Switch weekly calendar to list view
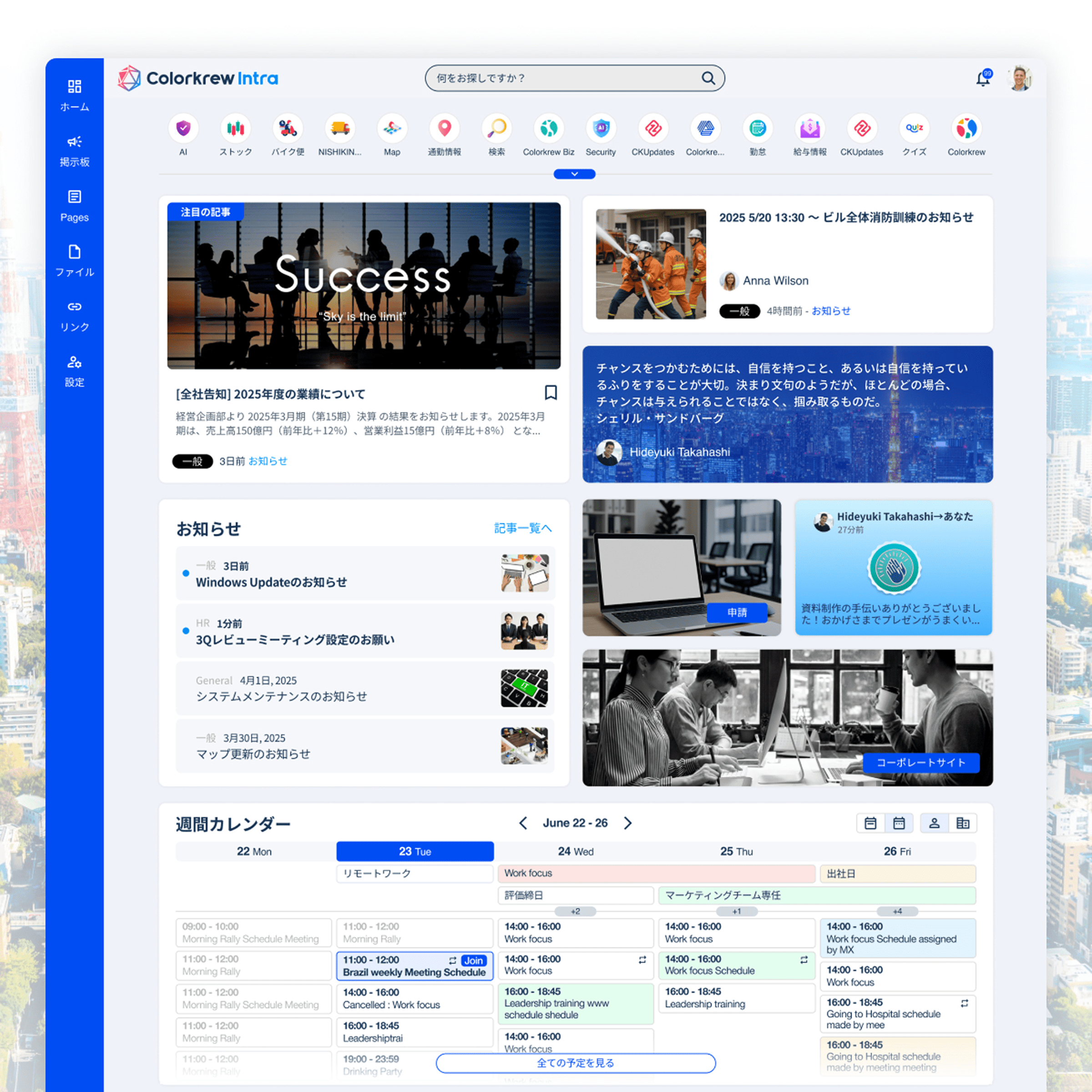Viewport: 1092px width, 1092px height. pos(870,823)
